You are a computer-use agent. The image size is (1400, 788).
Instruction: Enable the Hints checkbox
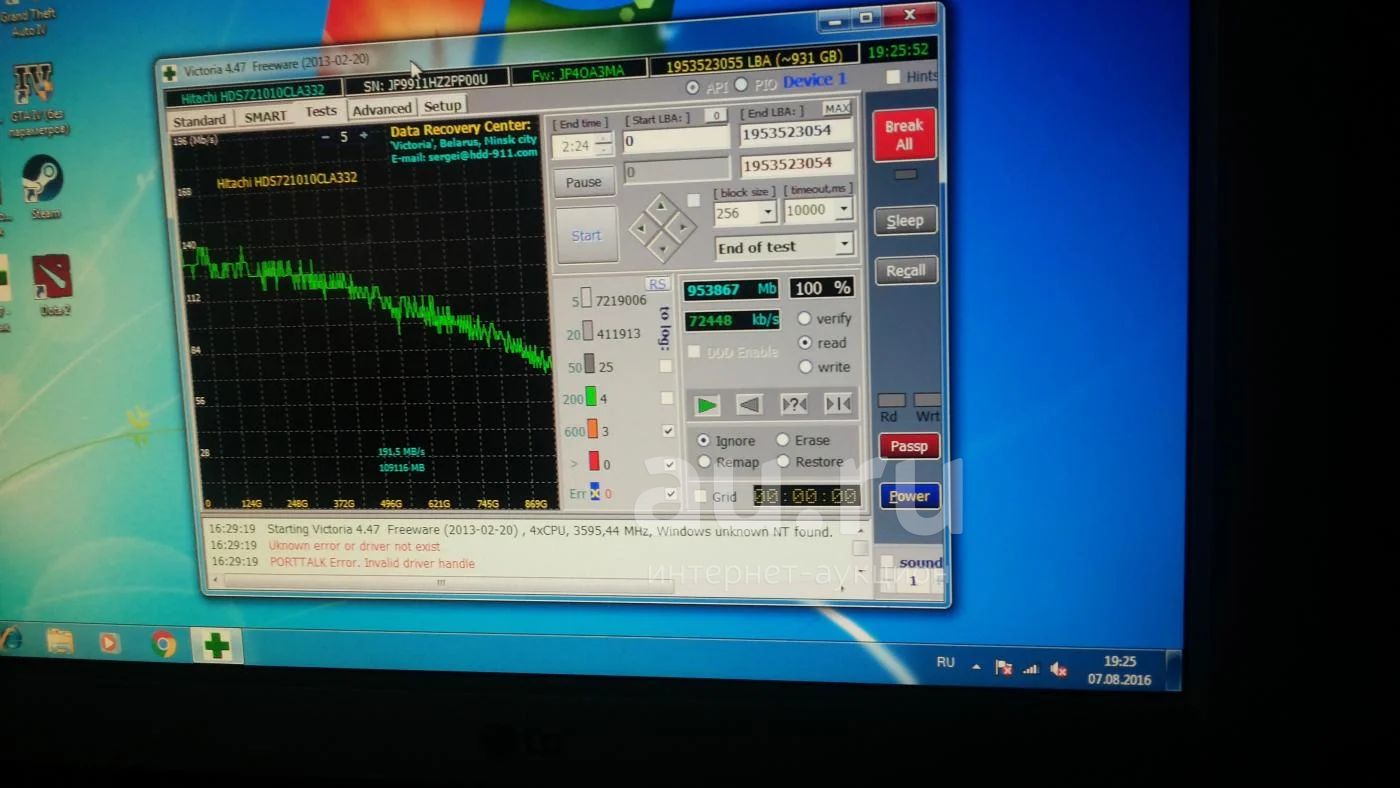(x=893, y=77)
